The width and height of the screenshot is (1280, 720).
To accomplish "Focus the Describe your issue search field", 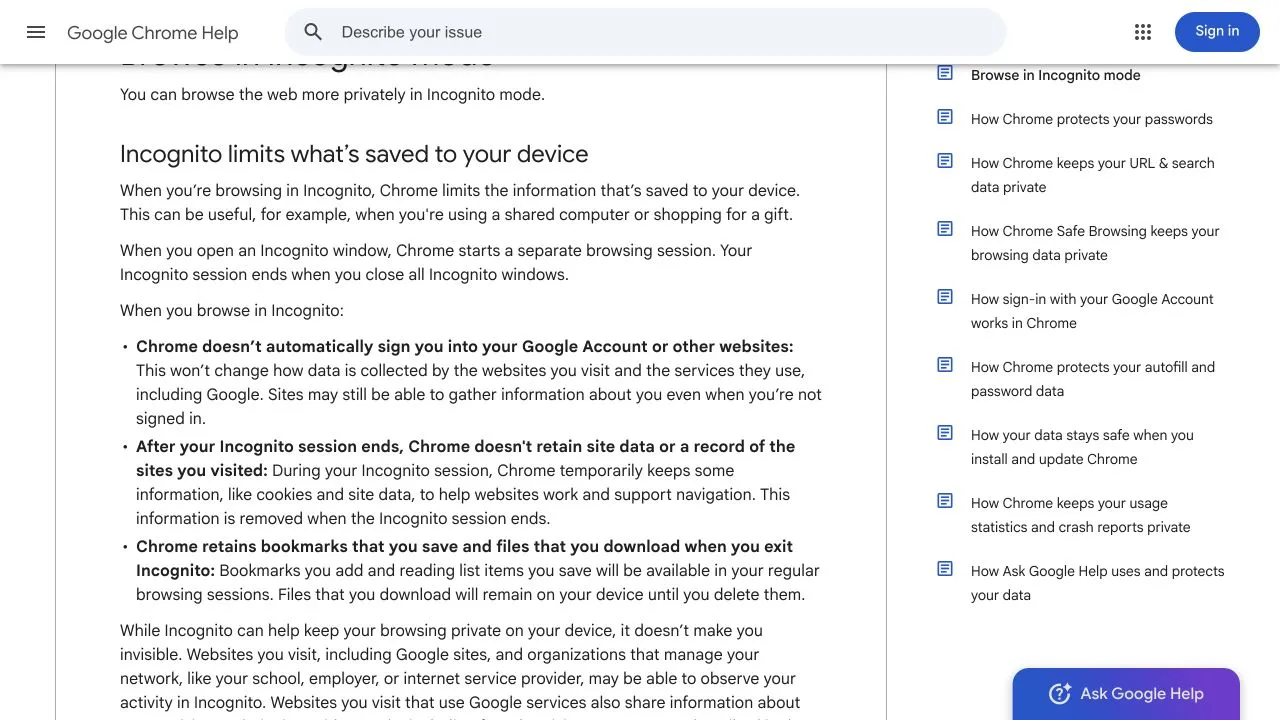I will [x=645, y=32].
